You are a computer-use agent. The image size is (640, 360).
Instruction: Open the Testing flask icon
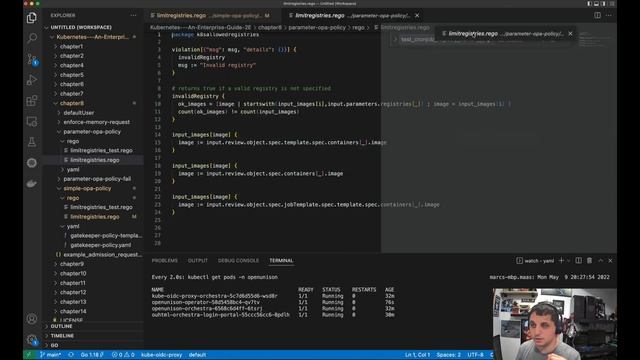click(x=32, y=142)
